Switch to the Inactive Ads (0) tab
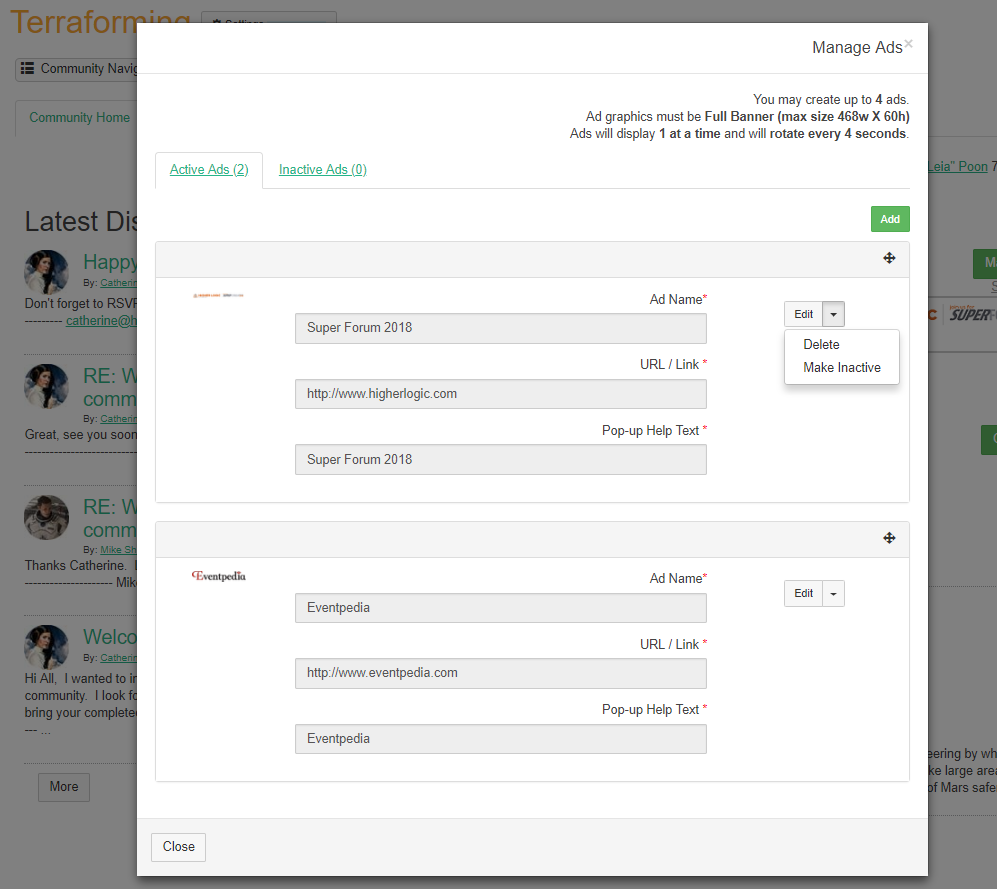 [322, 170]
